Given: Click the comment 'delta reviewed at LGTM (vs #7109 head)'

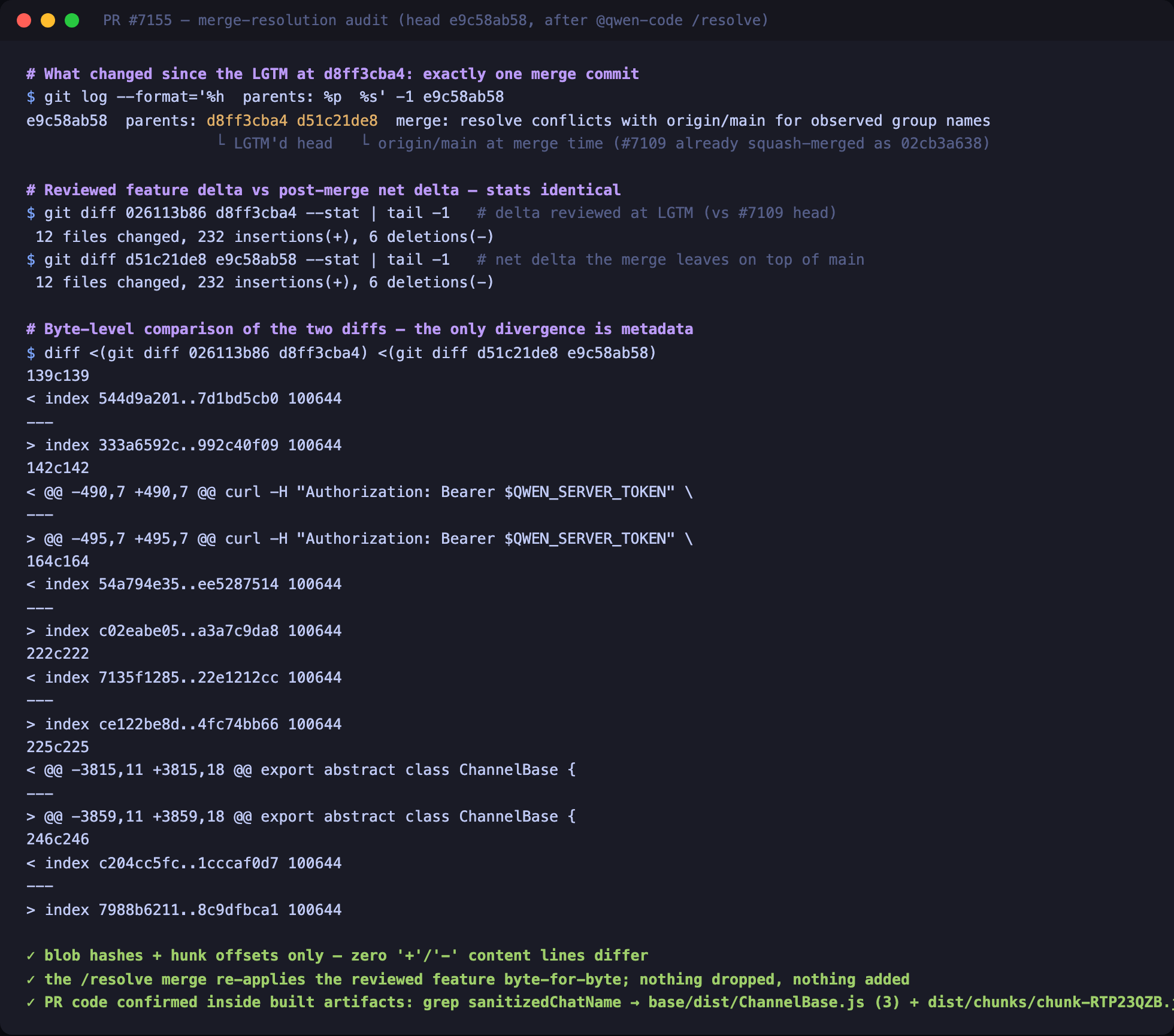Looking at the screenshot, I should 656,213.
